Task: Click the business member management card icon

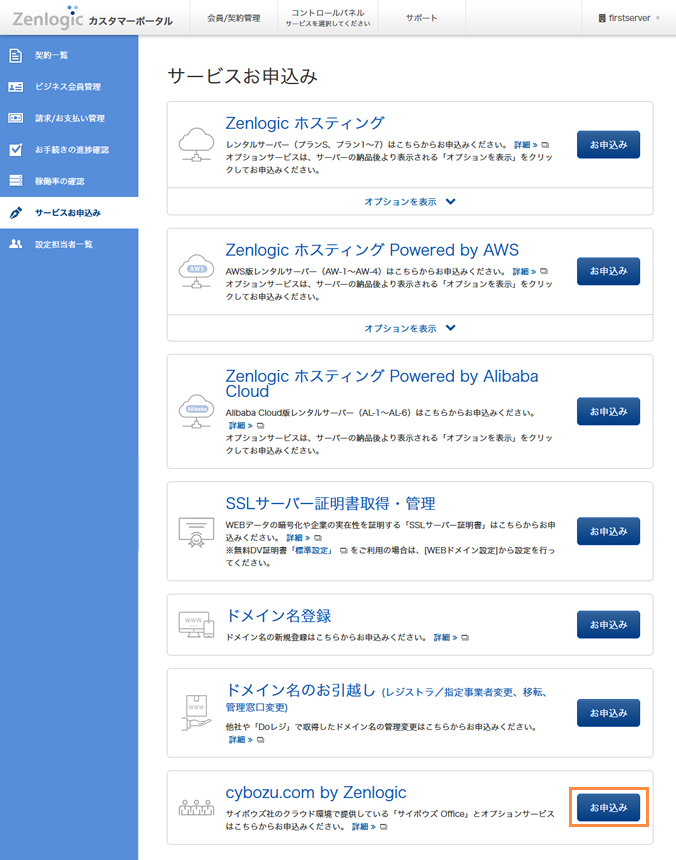Action: [15, 87]
